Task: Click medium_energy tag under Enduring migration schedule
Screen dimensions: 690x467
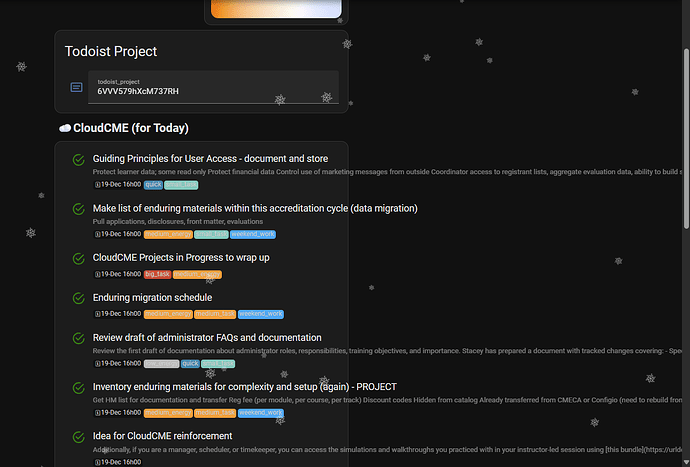Action: click(x=168, y=314)
